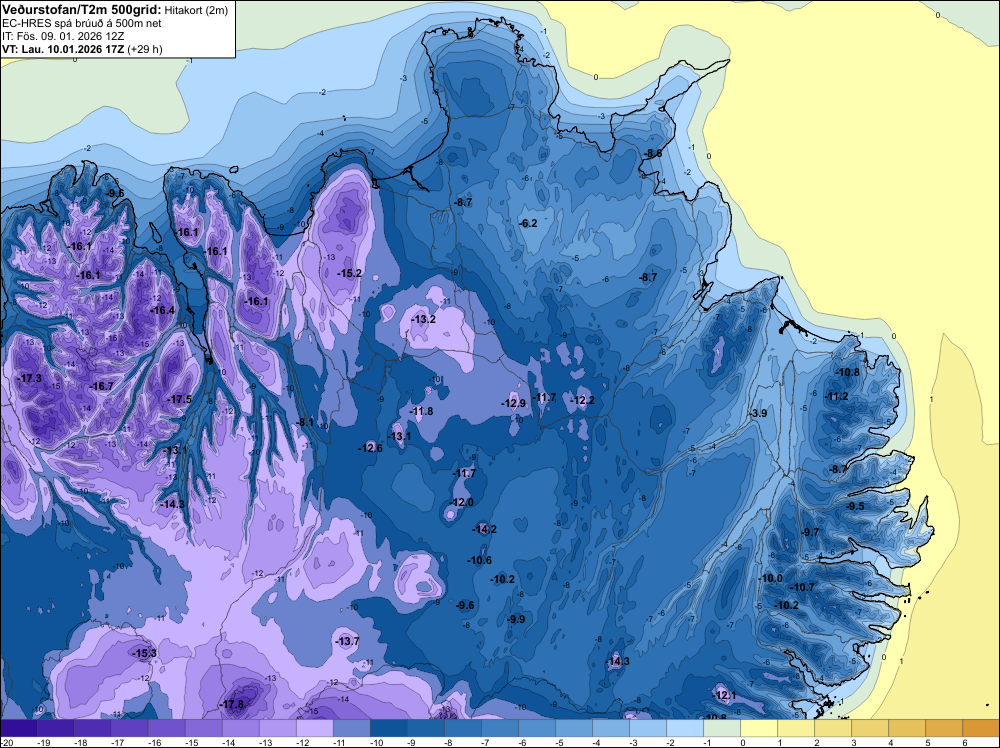This screenshot has height=748, width=1000.
Task: Click the -17.3 temperature value
Action: tap(29, 378)
